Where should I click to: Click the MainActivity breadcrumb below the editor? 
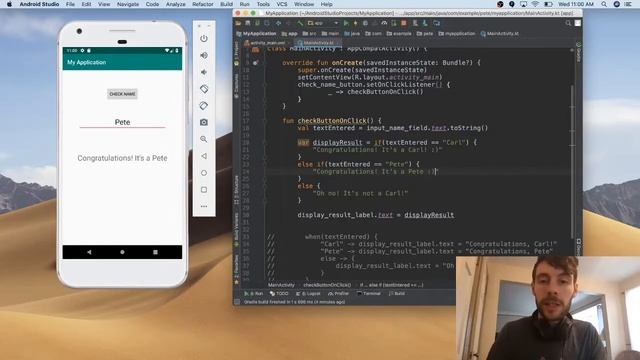(281, 285)
